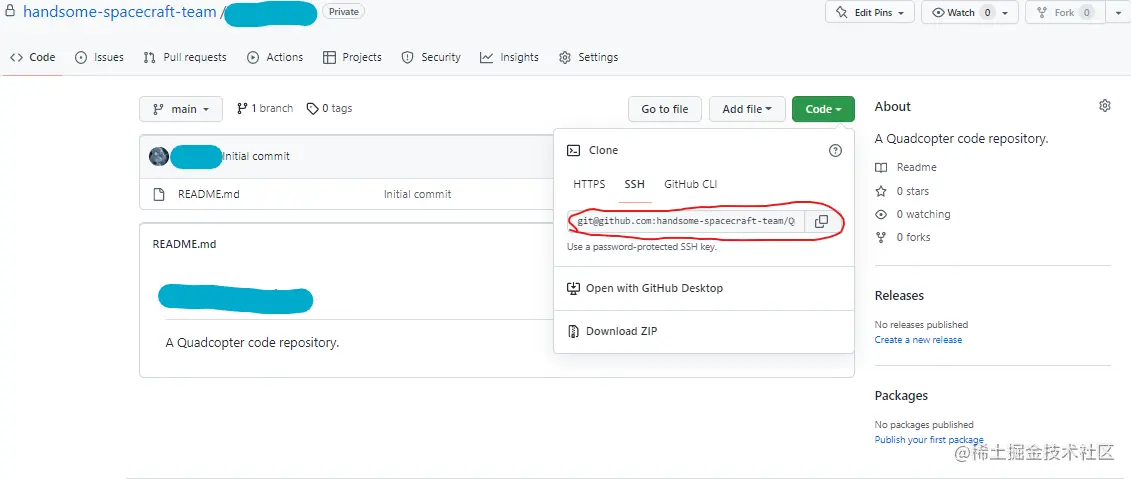View the 1 branch link
The height and width of the screenshot is (479, 1131).
tap(265, 108)
